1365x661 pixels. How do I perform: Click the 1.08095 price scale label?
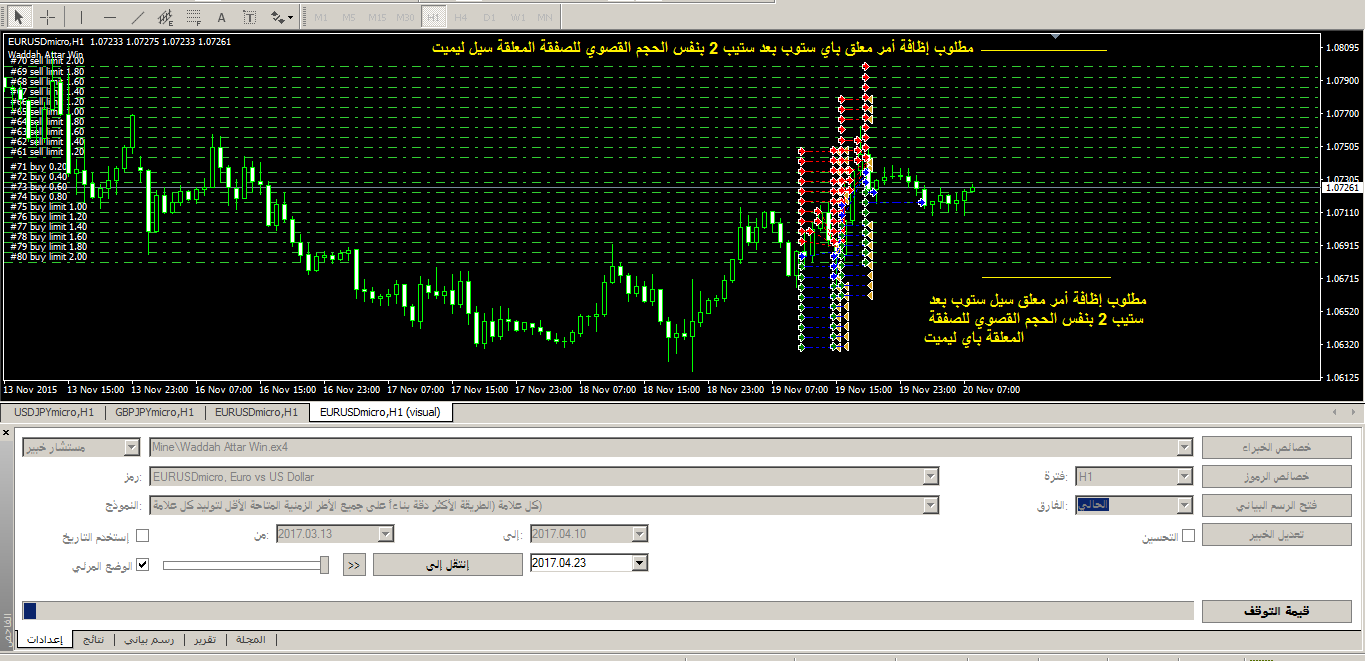click(x=1342, y=47)
